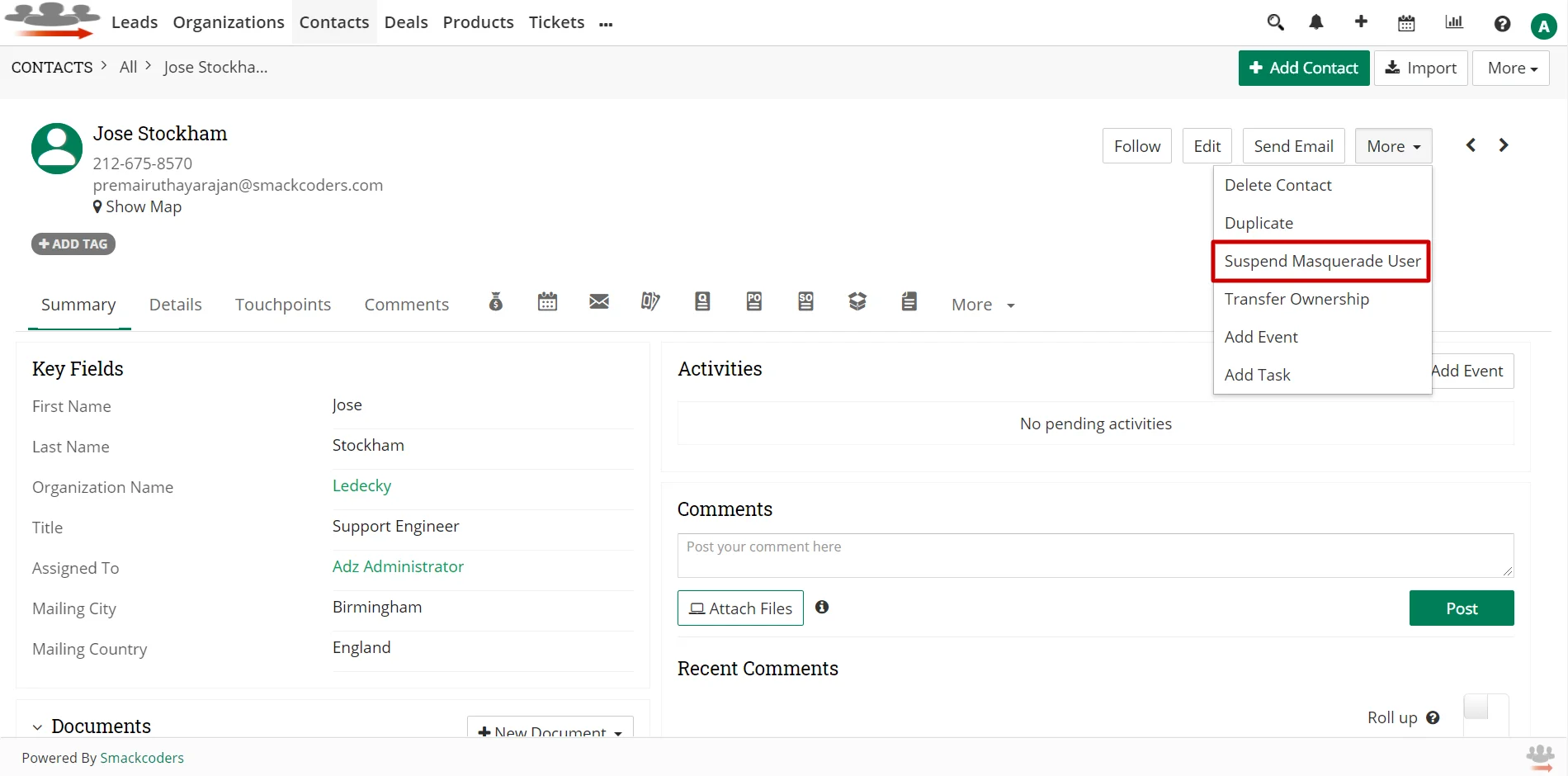Open the Emails envelope icon tab

point(599,302)
